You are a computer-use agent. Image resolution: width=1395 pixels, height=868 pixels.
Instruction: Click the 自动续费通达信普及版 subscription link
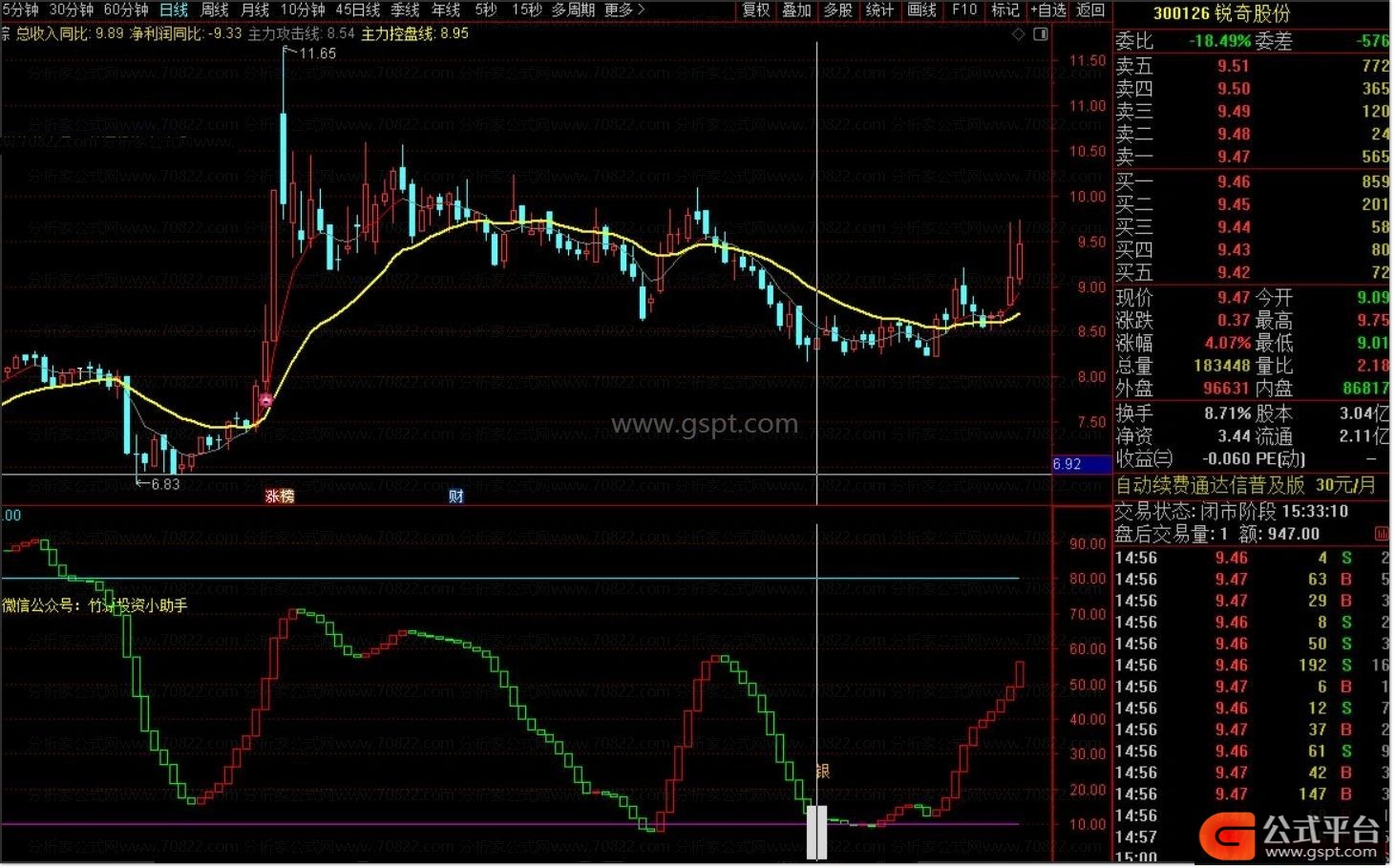click(1210, 485)
